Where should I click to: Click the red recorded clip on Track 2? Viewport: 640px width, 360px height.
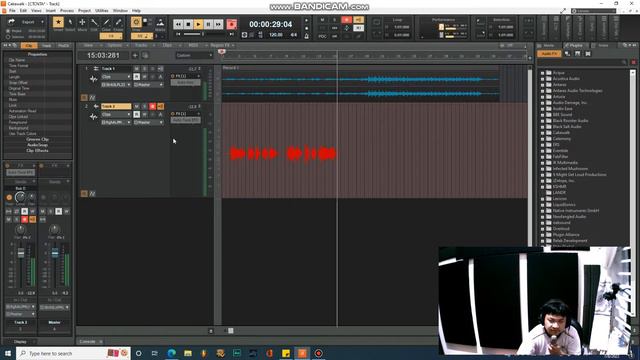283,154
